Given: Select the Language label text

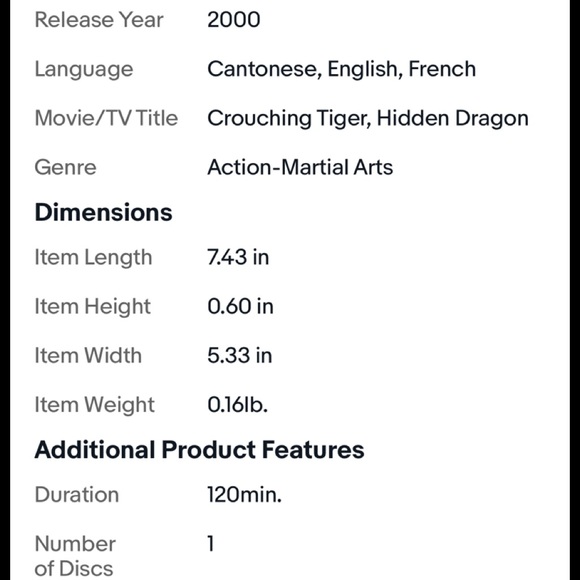Looking at the screenshot, I should point(84,70).
